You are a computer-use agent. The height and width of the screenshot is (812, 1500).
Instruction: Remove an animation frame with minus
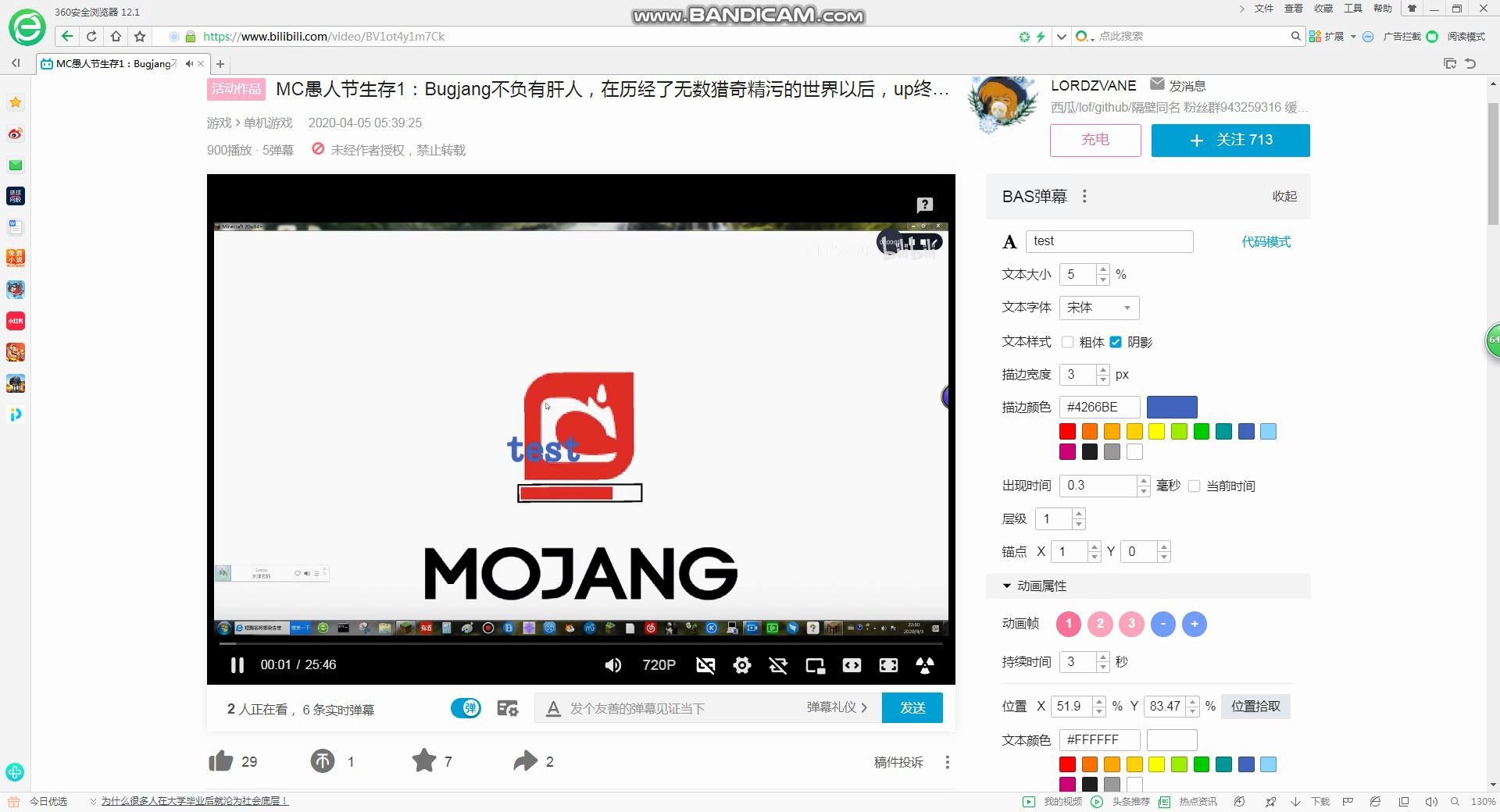pyautogui.click(x=1163, y=624)
